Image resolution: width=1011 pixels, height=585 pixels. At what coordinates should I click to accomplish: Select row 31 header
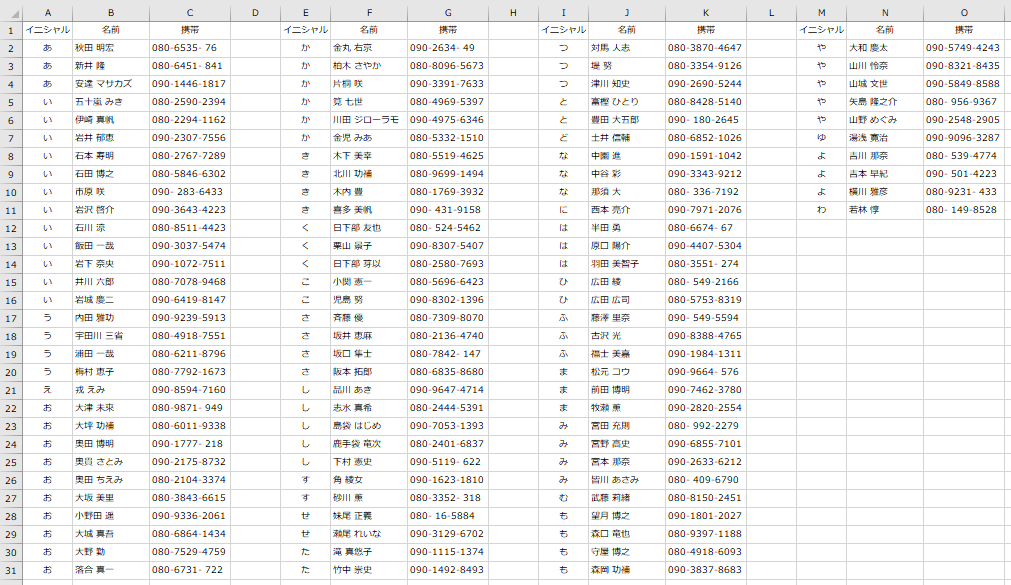(x=11, y=570)
